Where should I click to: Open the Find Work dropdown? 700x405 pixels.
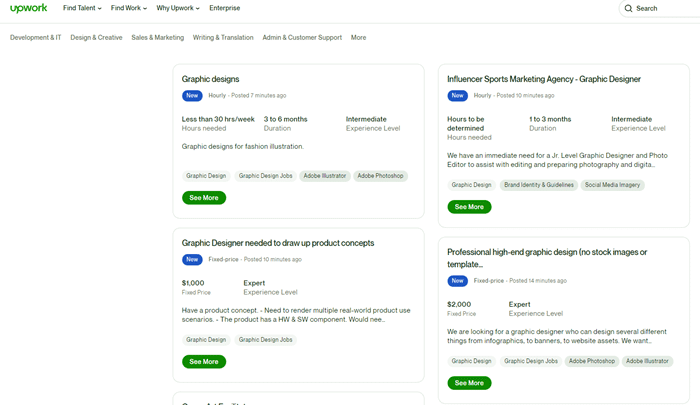pyautogui.click(x=129, y=8)
